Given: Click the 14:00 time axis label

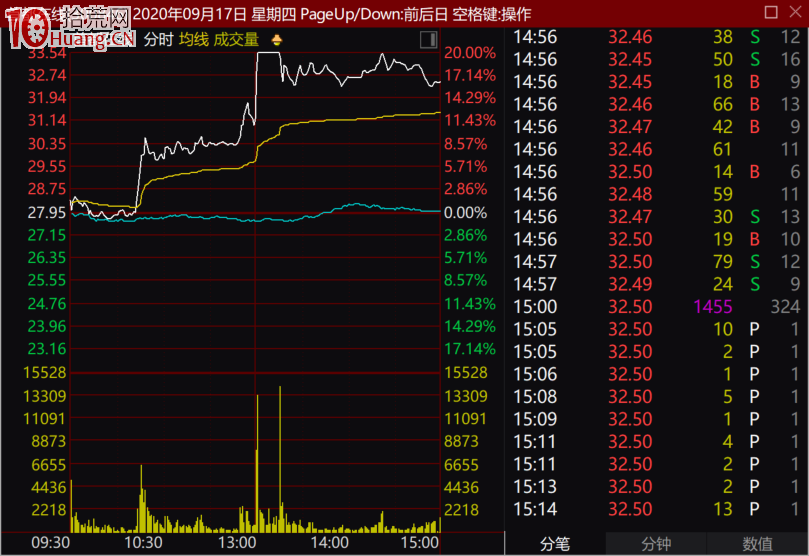Looking at the screenshot, I should click(x=329, y=543).
